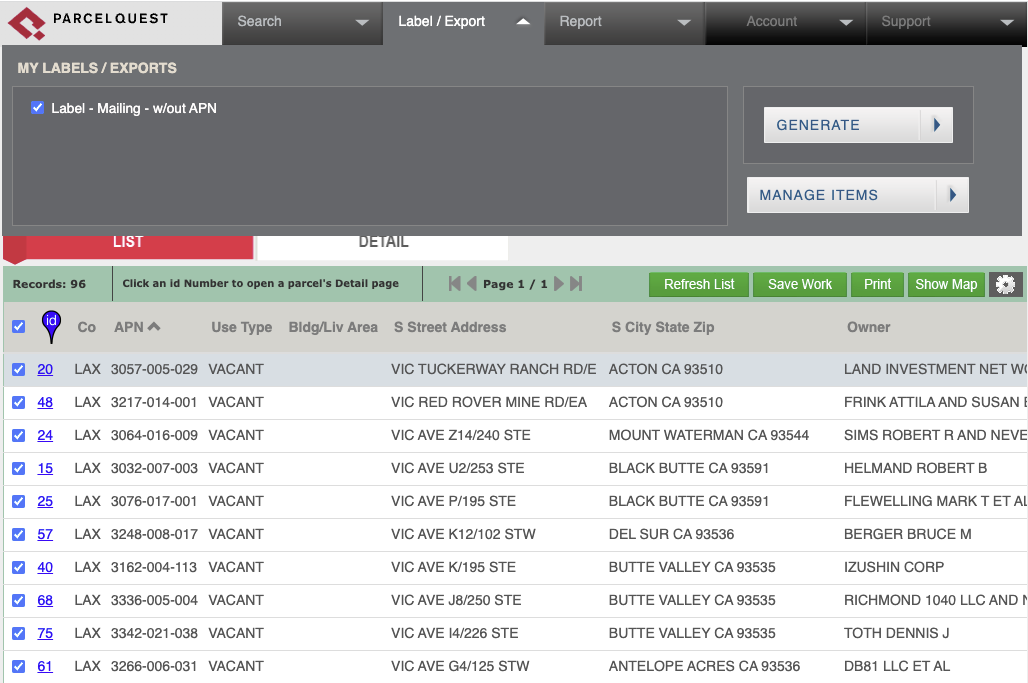Go to first page of results
1028x683 pixels.
tap(455, 284)
